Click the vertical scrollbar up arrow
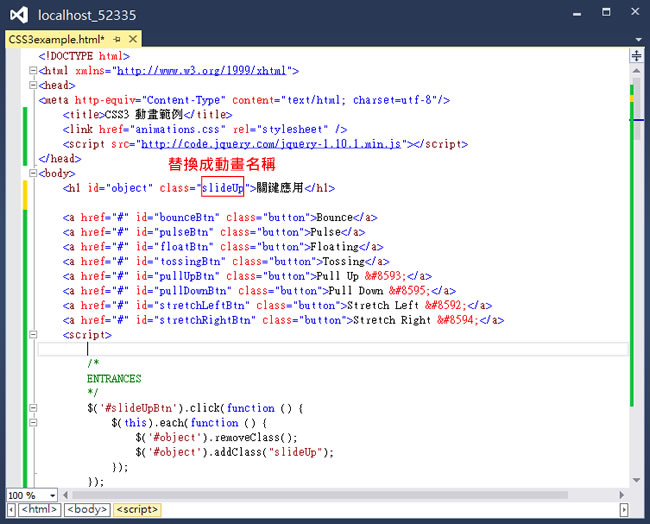The height and width of the screenshot is (524, 650). pos(636,71)
